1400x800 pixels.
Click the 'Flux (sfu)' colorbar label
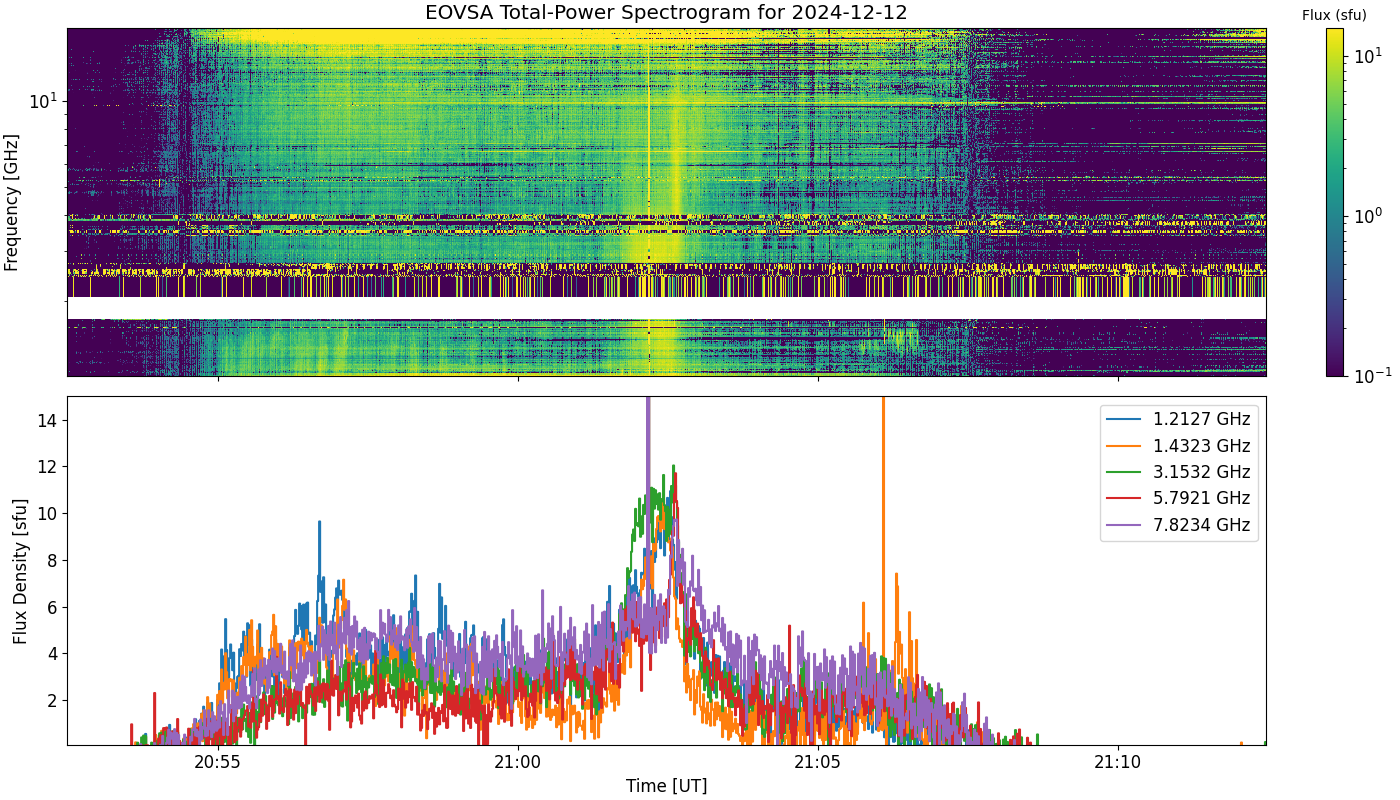click(x=1334, y=15)
